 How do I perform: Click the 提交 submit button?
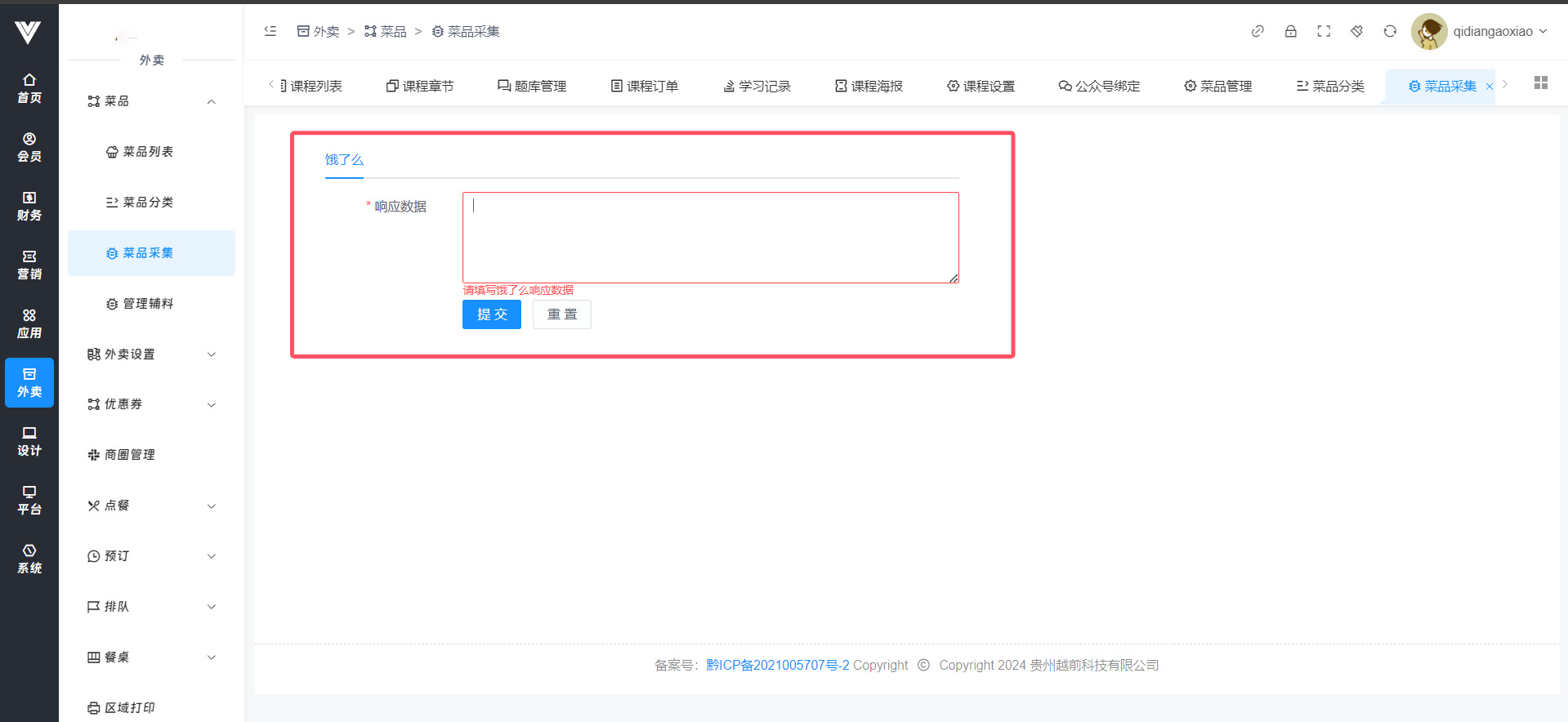tap(491, 314)
